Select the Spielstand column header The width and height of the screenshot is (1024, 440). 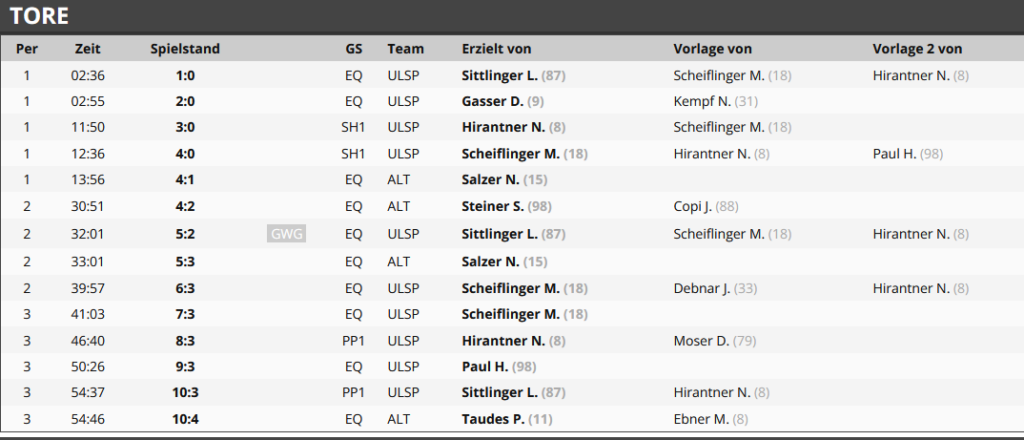[x=185, y=49]
